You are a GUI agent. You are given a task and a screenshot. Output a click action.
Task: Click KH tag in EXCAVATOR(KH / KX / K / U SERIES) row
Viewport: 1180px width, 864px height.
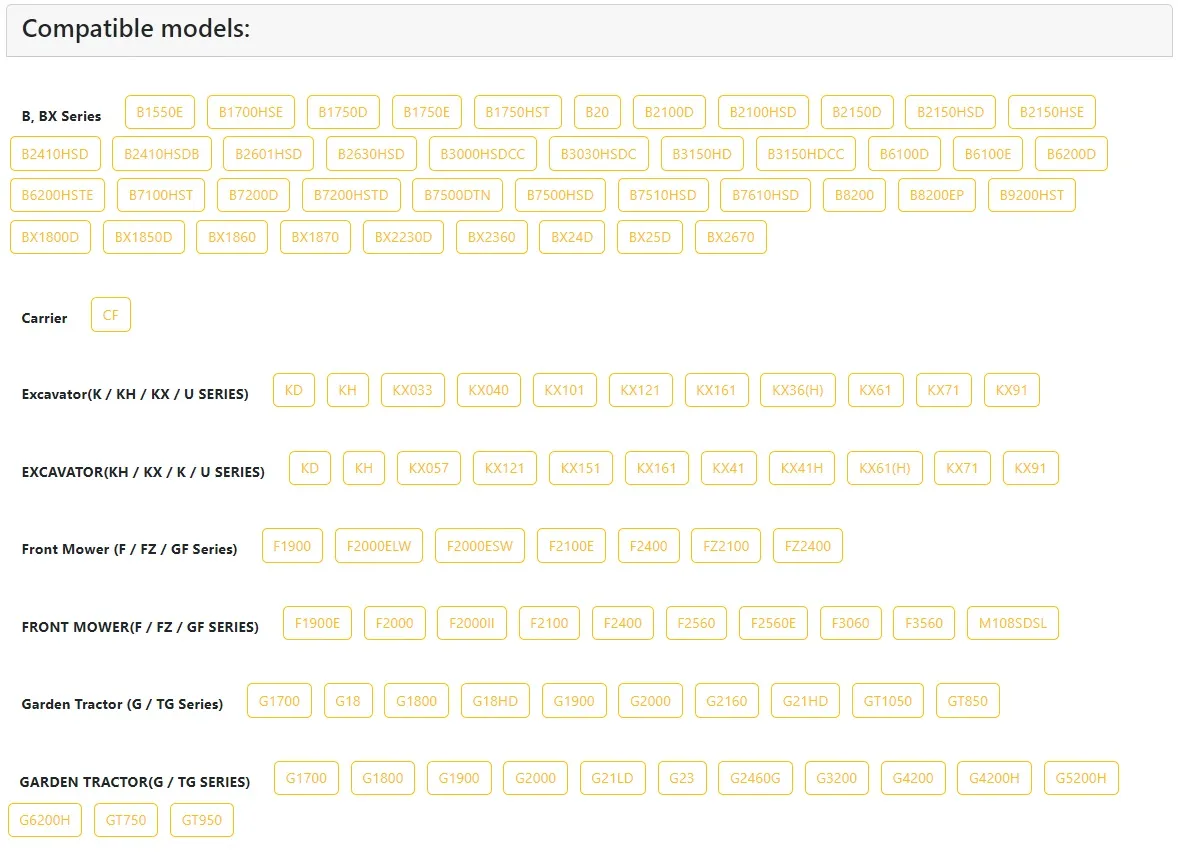pos(363,468)
